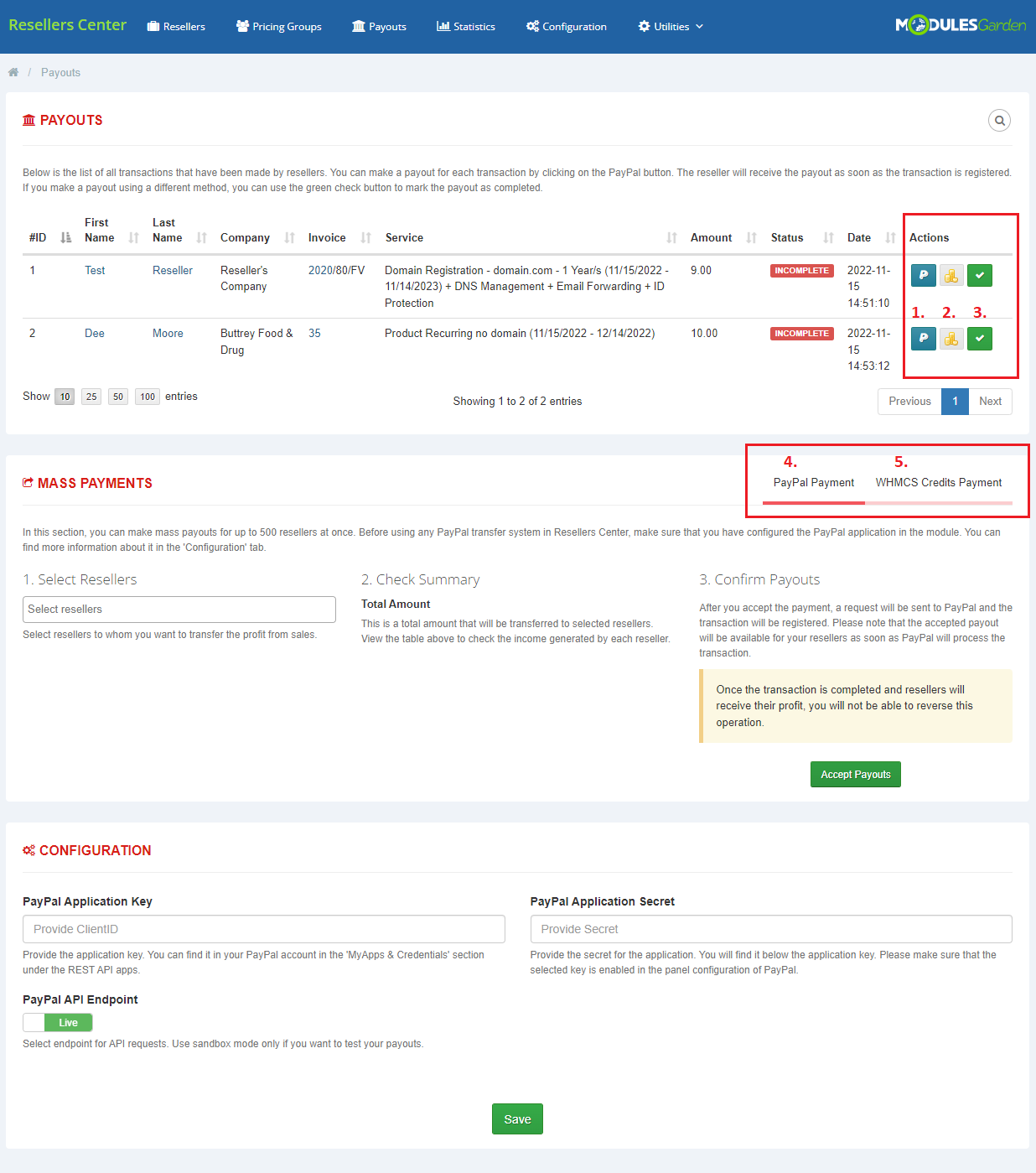Switch to the PayPal Payment tab
Screen dimensions: 1036x1173
point(814,483)
